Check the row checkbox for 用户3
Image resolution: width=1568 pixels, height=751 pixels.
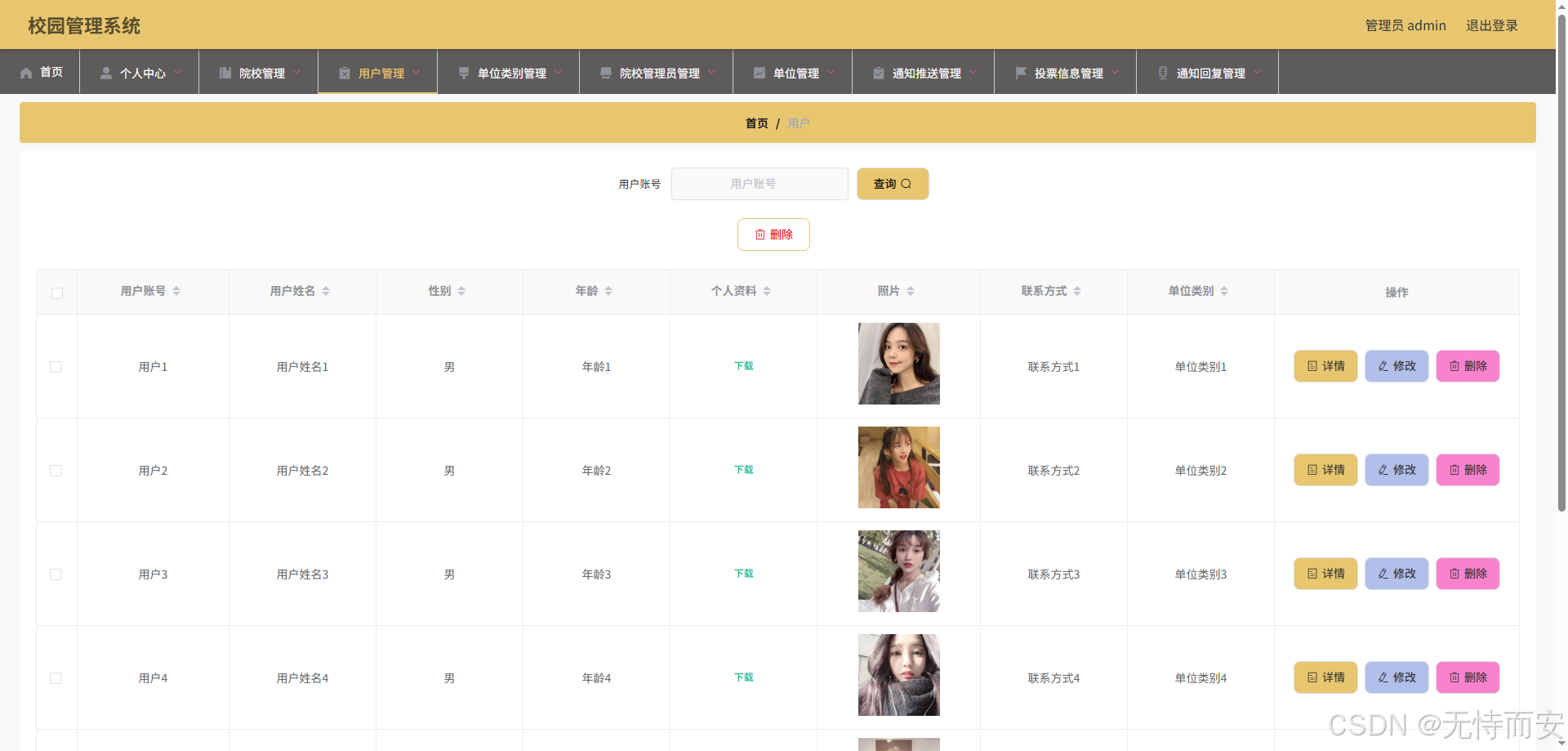pos(56,574)
